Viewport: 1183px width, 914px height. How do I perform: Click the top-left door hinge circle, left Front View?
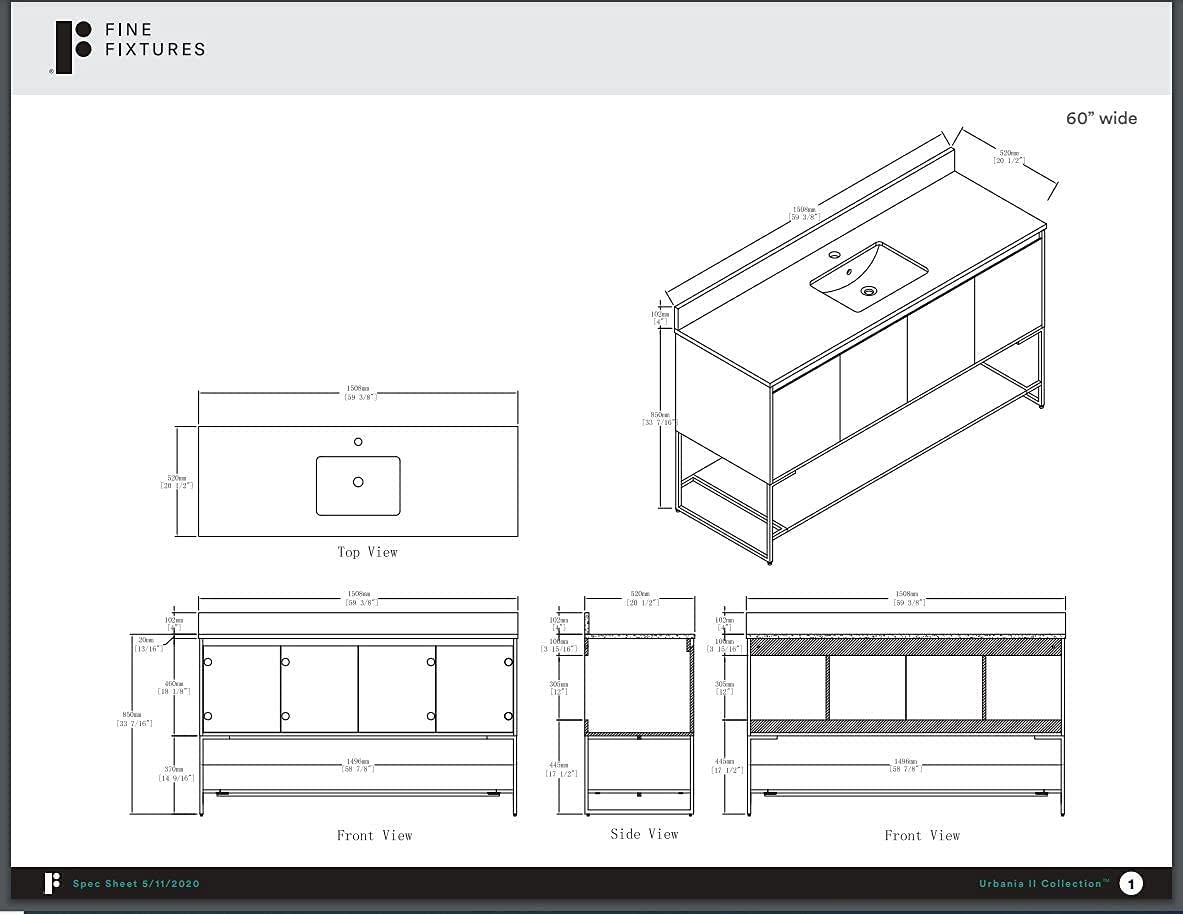[x=208, y=662]
